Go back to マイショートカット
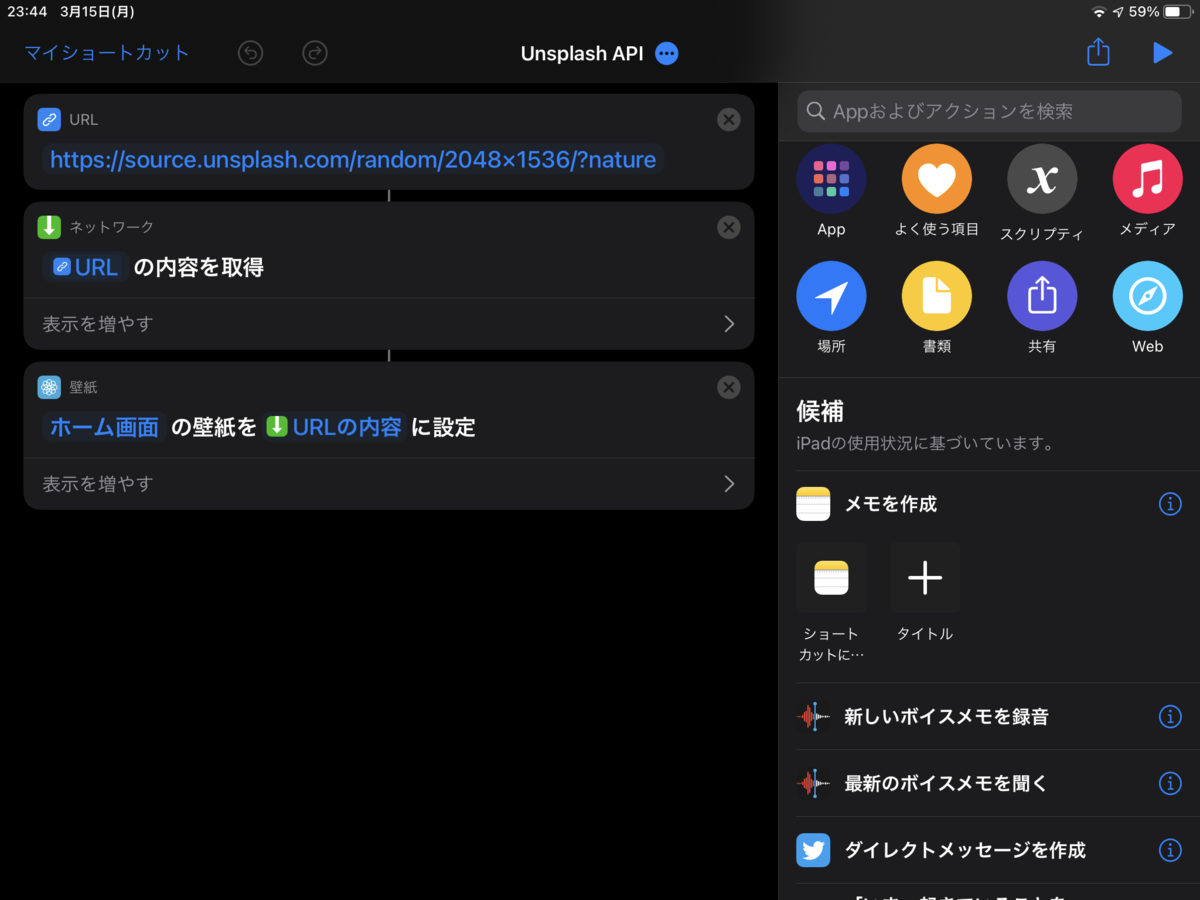This screenshot has width=1200, height=900. (x=107, y=53)
